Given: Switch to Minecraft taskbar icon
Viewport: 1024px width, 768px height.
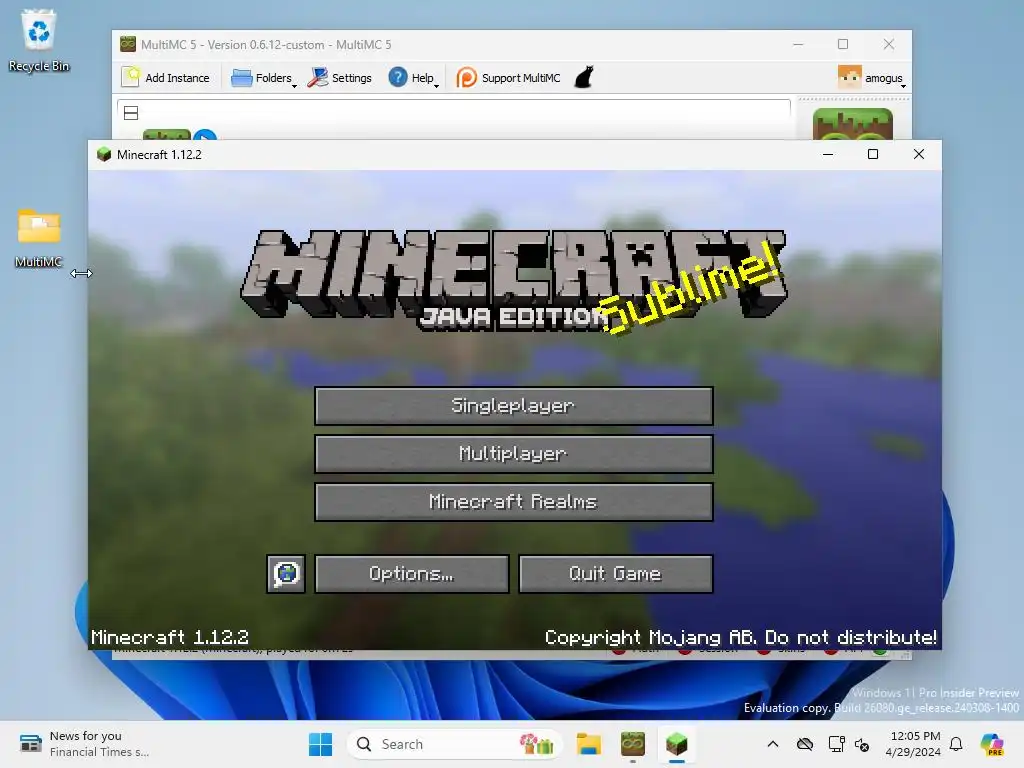Looking at the screenshot, I should tap(677, 744).
